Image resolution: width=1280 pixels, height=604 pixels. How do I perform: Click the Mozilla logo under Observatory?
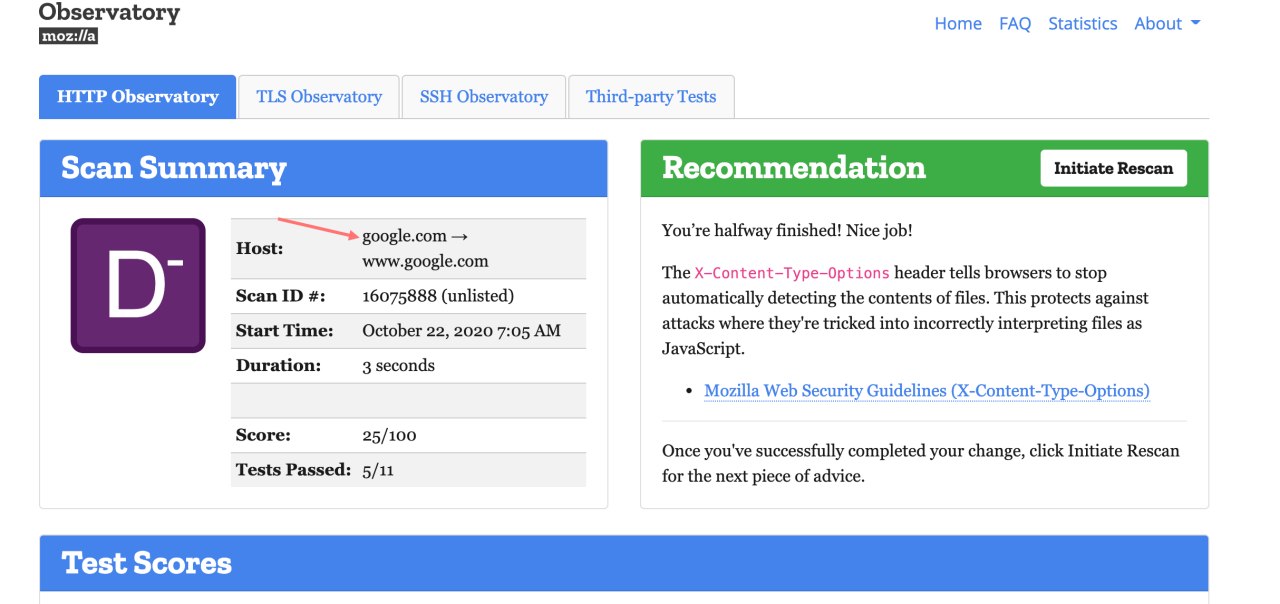click(x=68, y=36)
